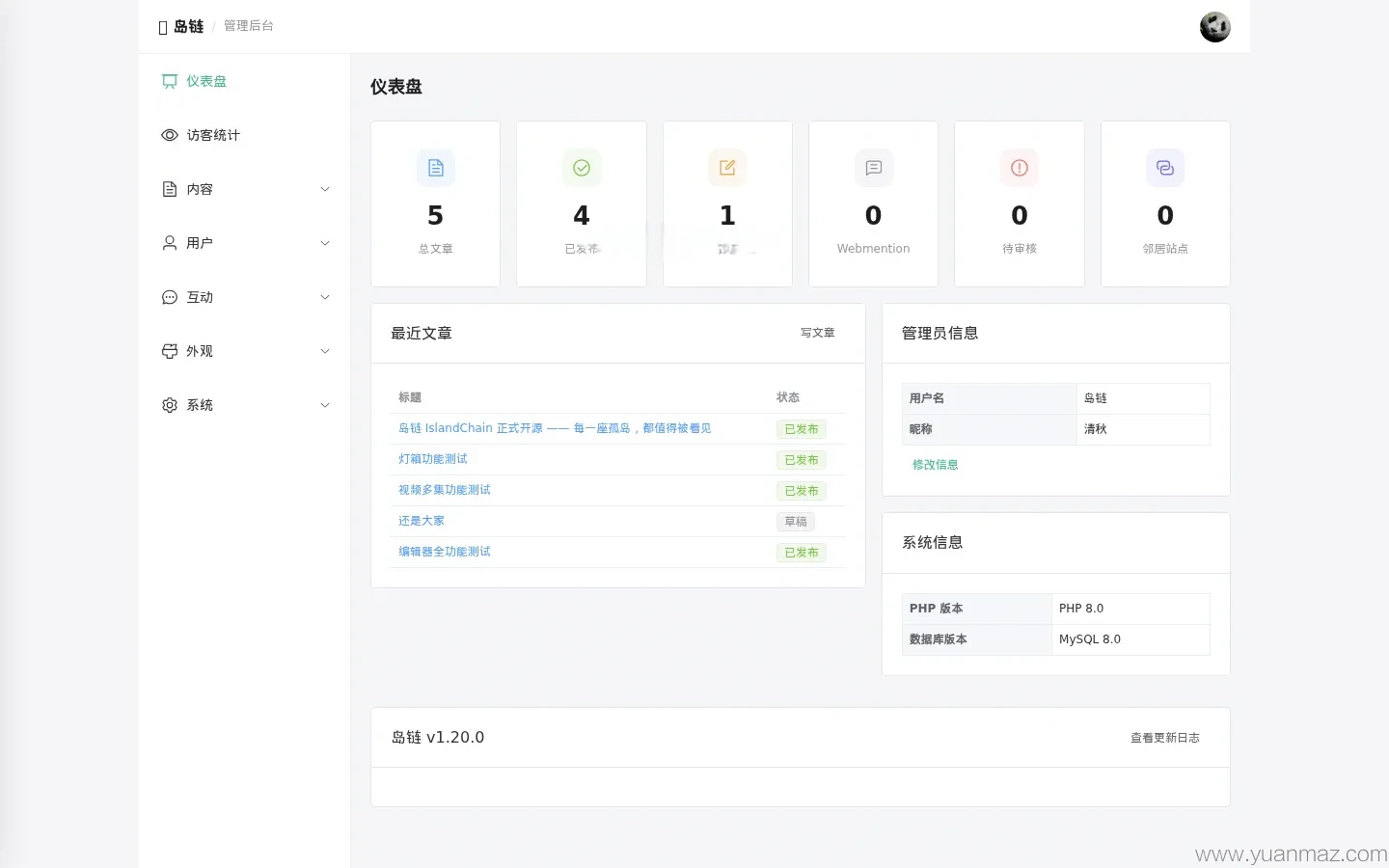Go to 访客统计 in the sidebar
The height and width of the screenshot is (868, 1389).
[x=244, y=135]
